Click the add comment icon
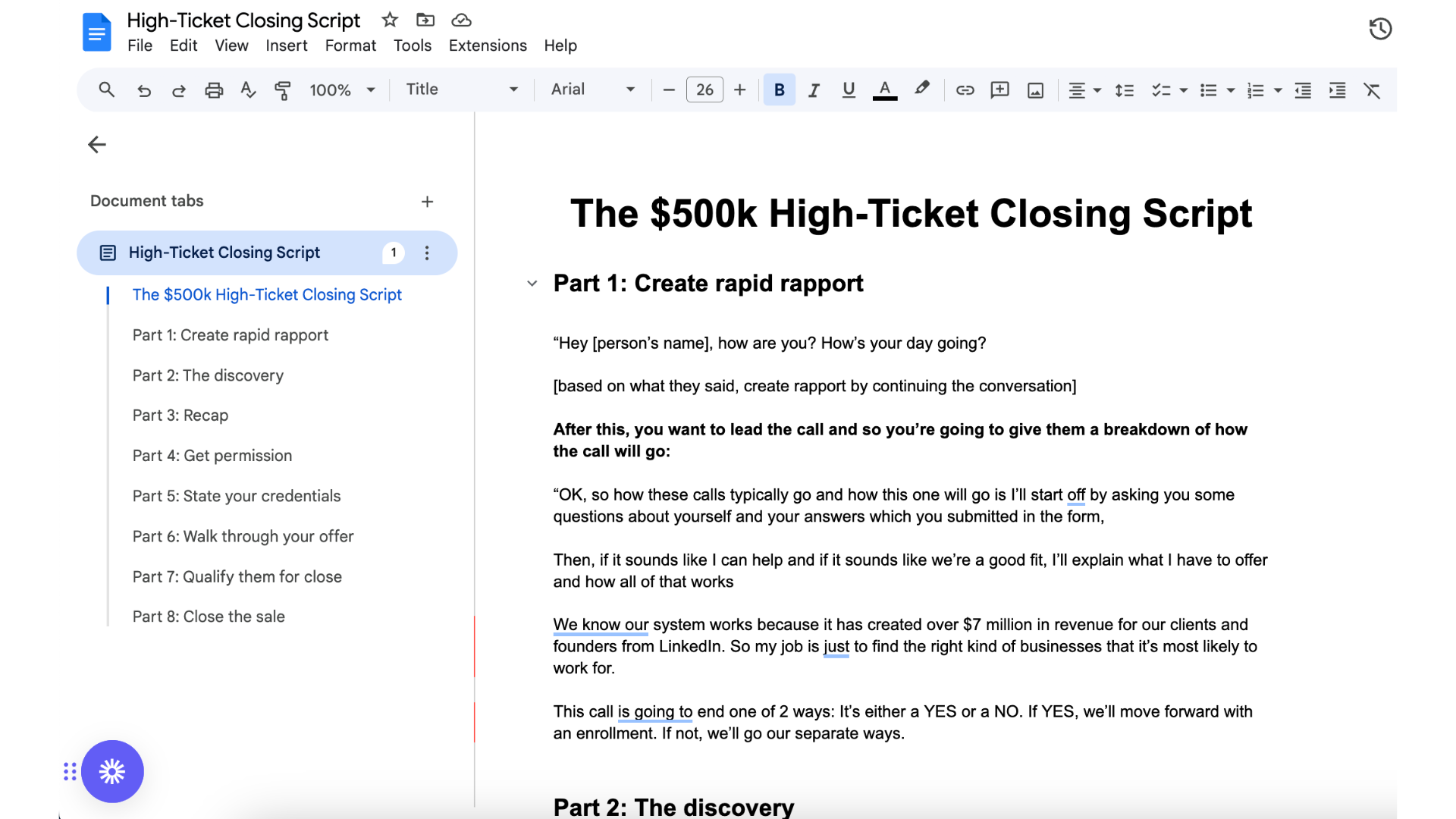The image size is (1456, 819). [999, 90]
